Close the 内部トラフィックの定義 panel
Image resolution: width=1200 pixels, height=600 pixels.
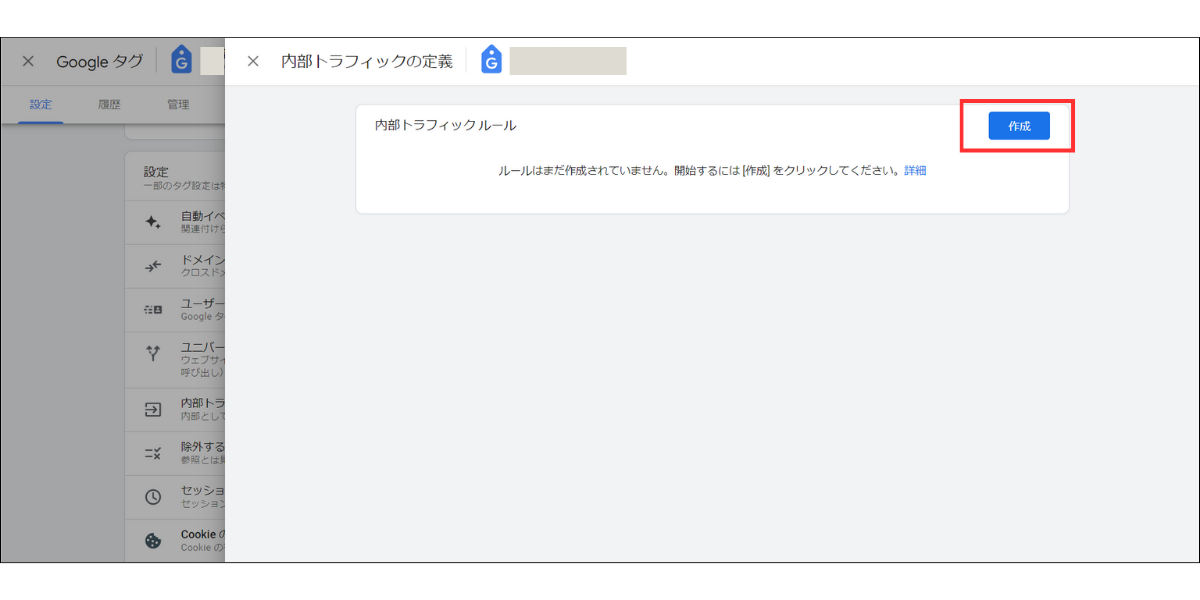coord(253,61)
